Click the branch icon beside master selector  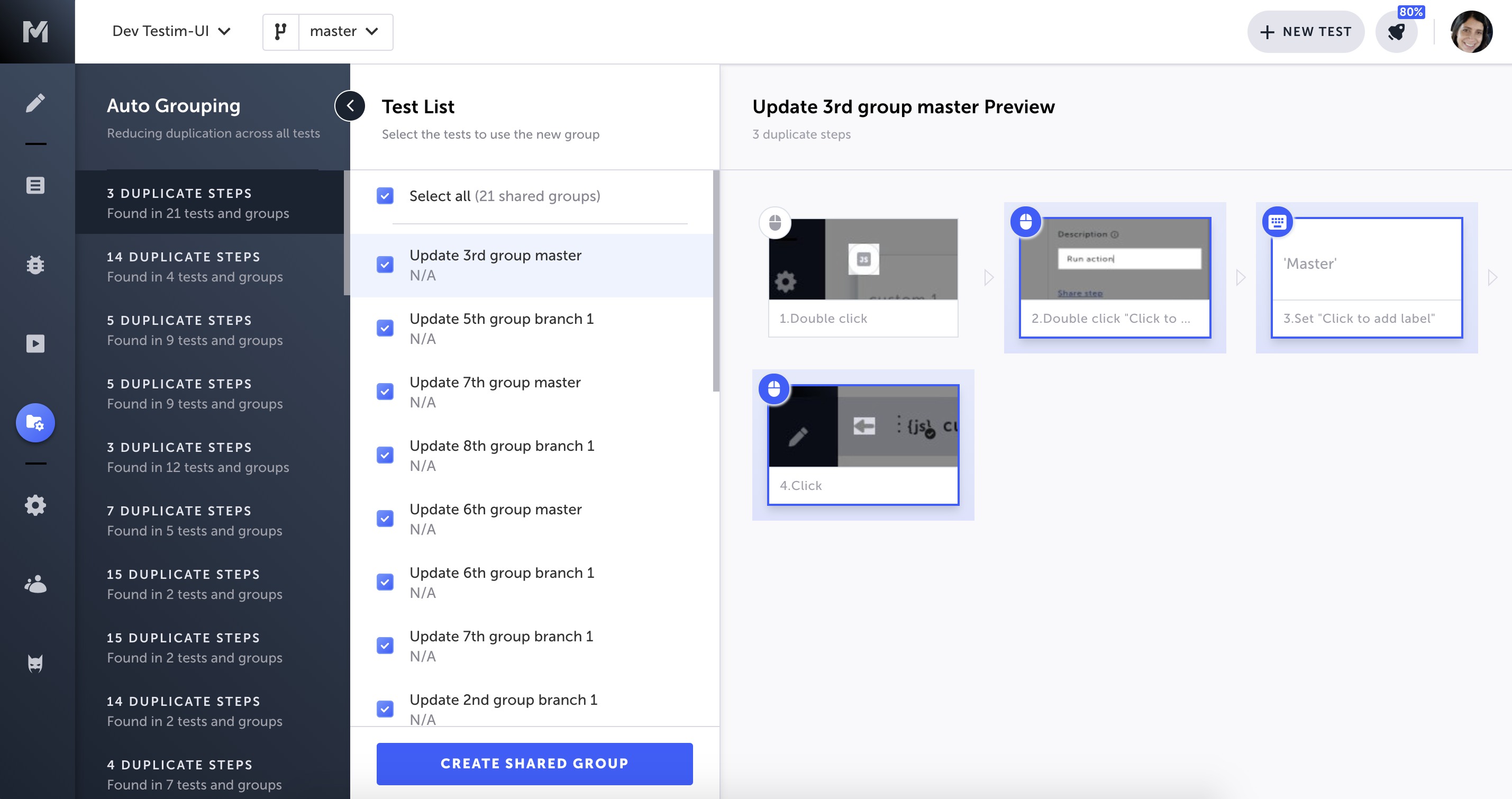(x=280, y=31)
